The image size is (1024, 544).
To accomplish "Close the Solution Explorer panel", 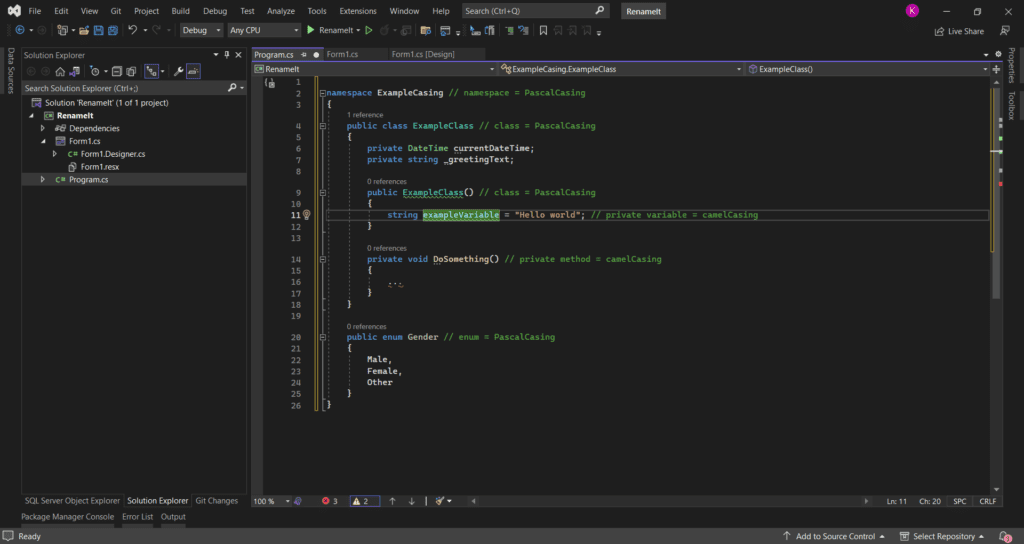I will [238, 55].
